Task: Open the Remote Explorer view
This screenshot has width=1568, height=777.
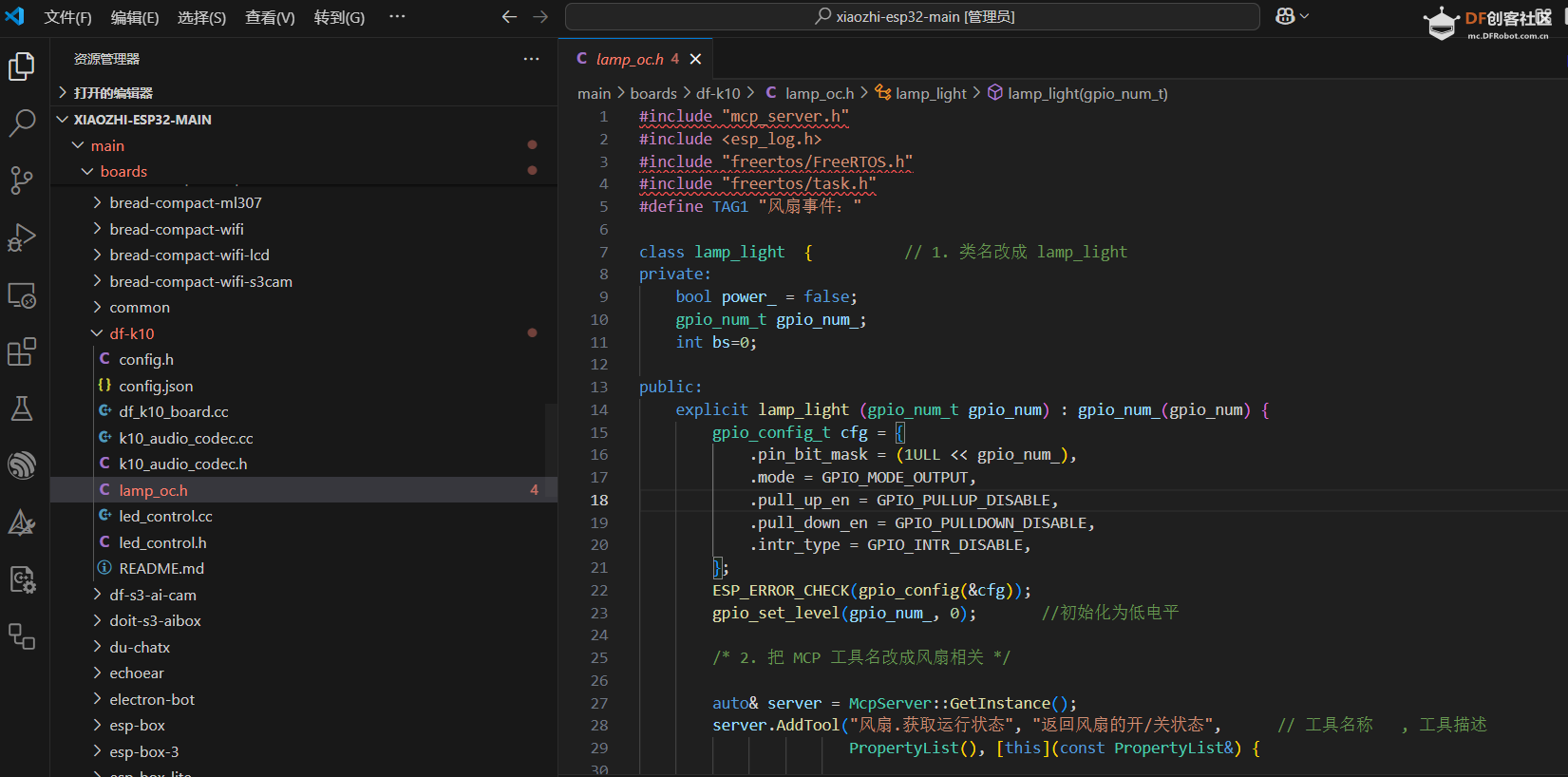Action: (x=22, y=295)
